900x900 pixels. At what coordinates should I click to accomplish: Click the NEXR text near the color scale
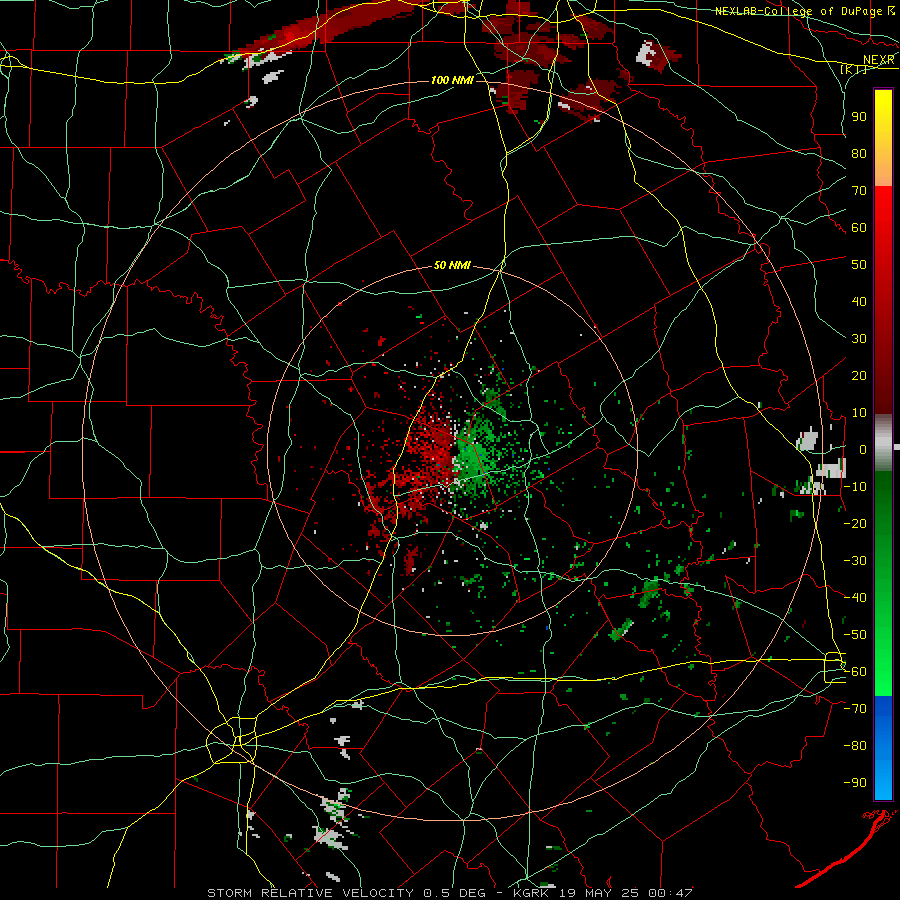tap(878, 60)
